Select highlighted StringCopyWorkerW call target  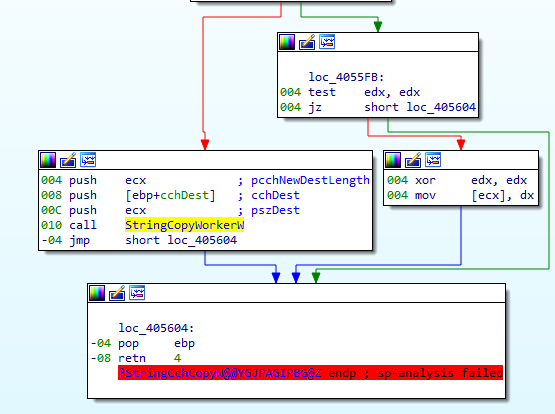coord(184,225)
